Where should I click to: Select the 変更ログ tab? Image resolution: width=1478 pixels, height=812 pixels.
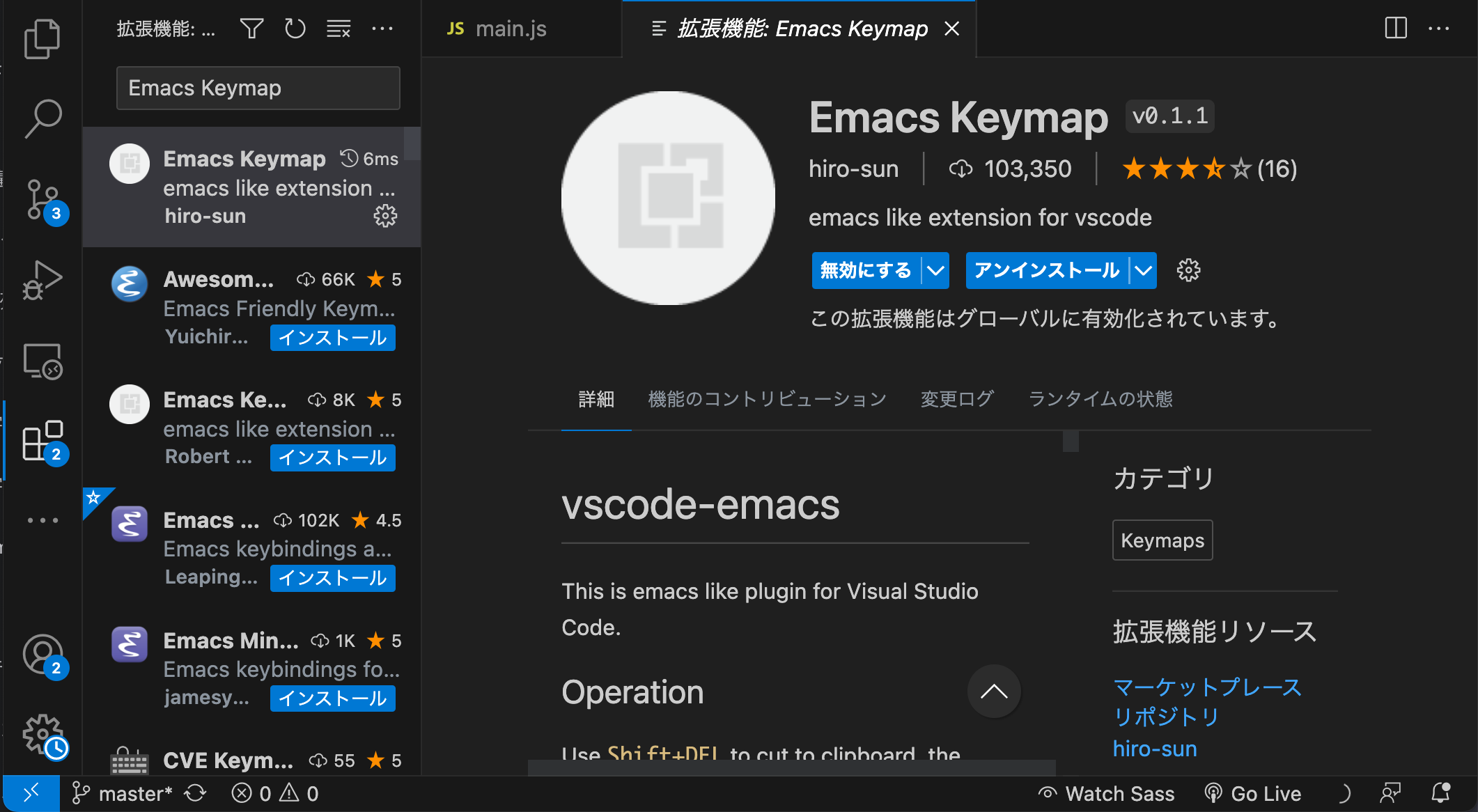(x=957, y=399)
